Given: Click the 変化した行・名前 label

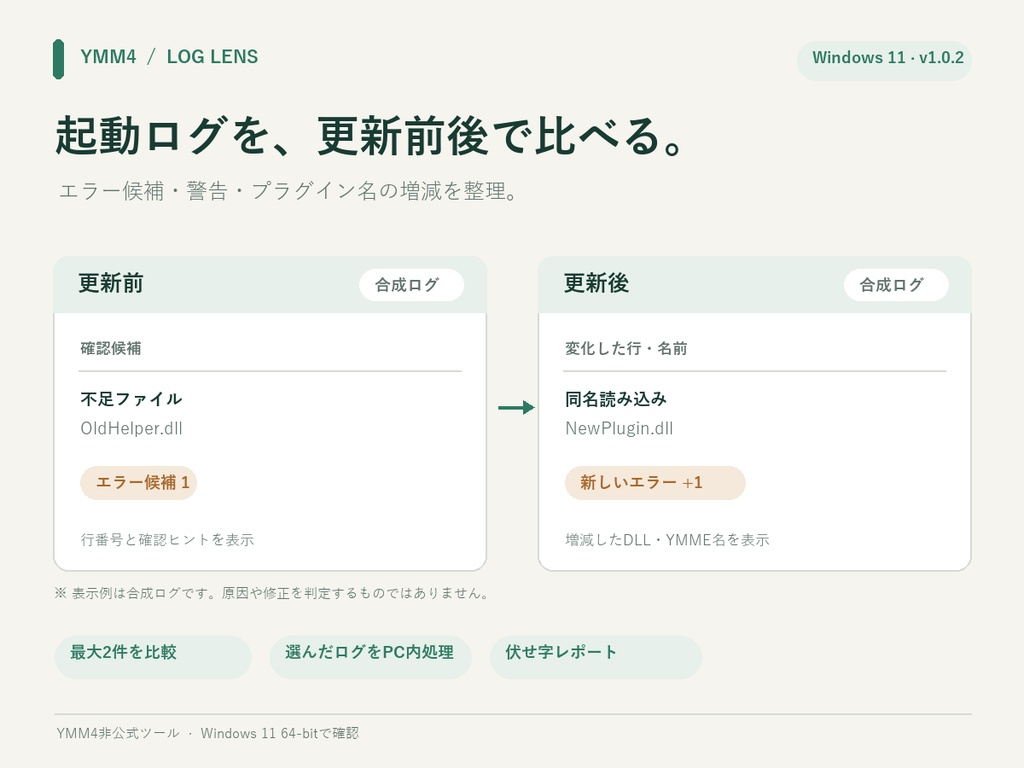Looking at the screenshot, I should coord(626,348).
